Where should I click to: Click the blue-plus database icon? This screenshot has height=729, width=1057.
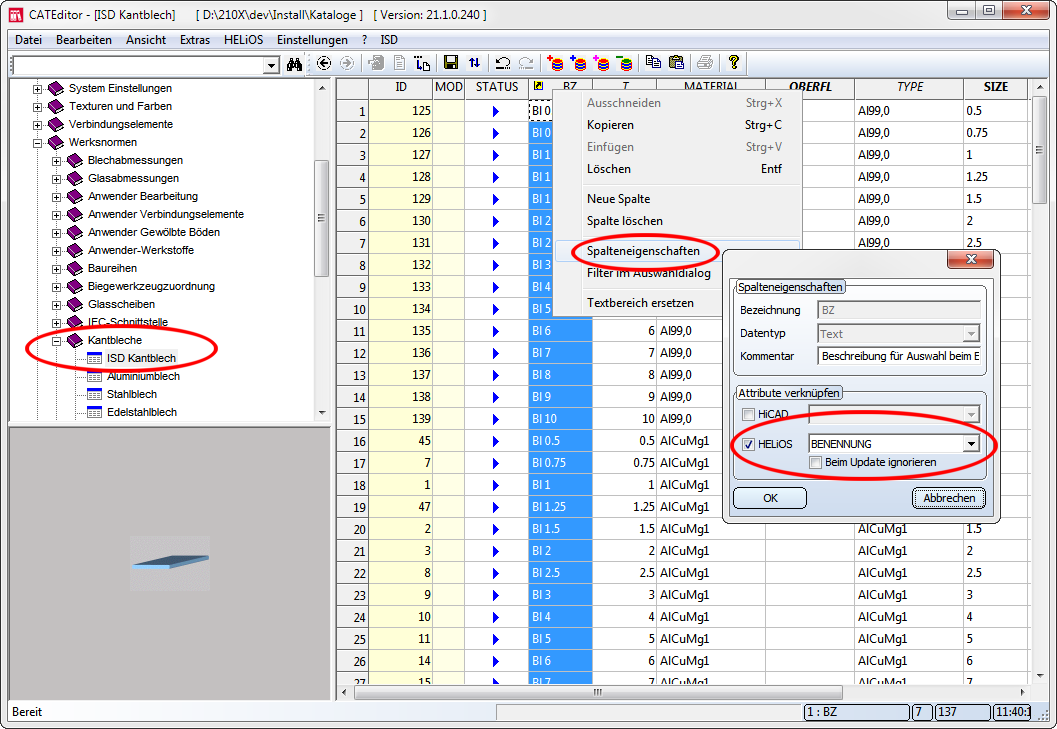pos(578,63)
